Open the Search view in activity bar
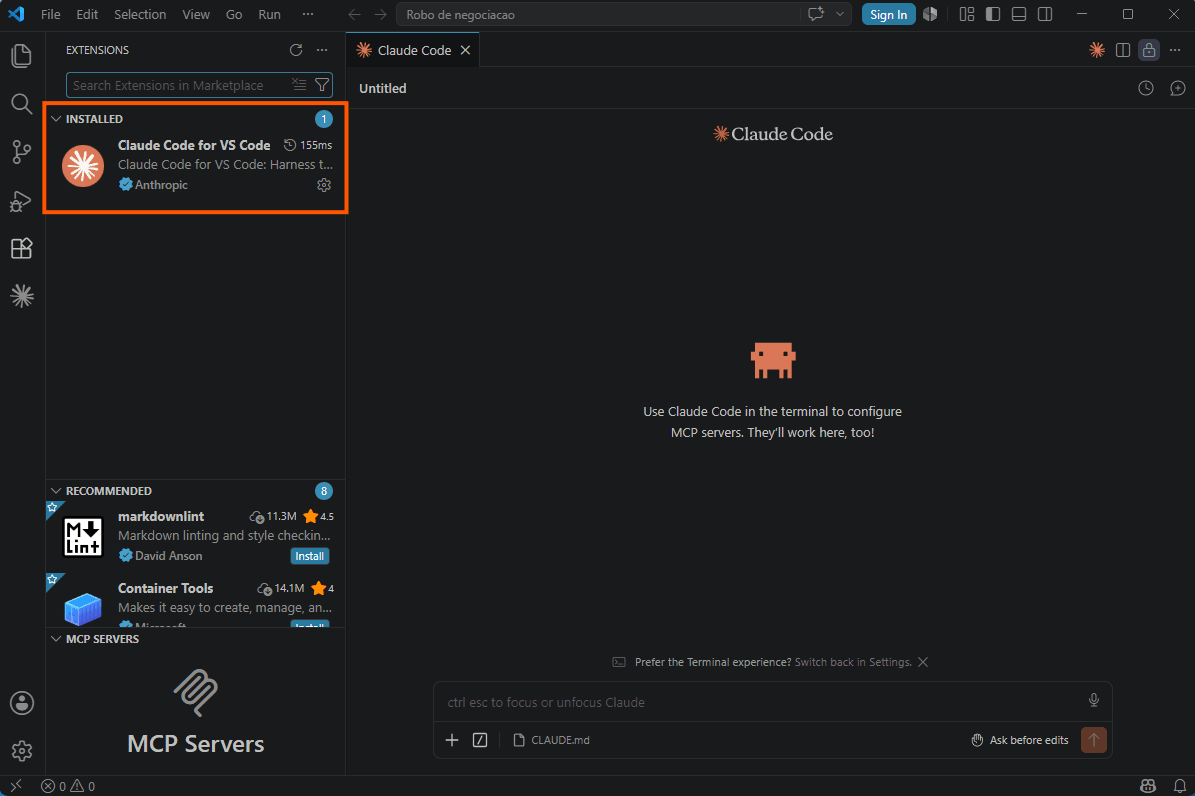Image resolution: width=1195 pixels, height=796 pixels. [x=21, y=104]
